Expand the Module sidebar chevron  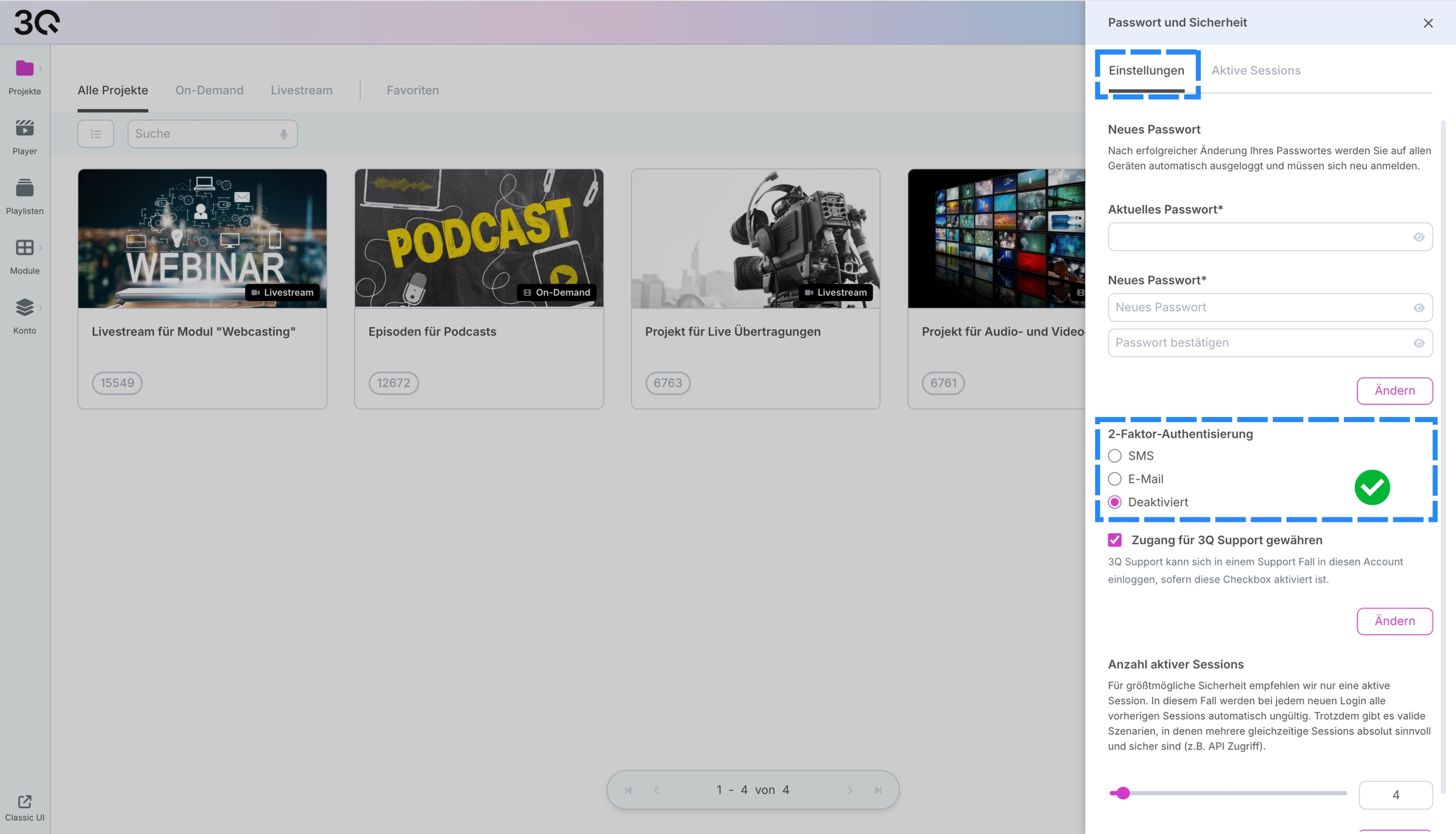pyautogui.click(x=41, y=248)
